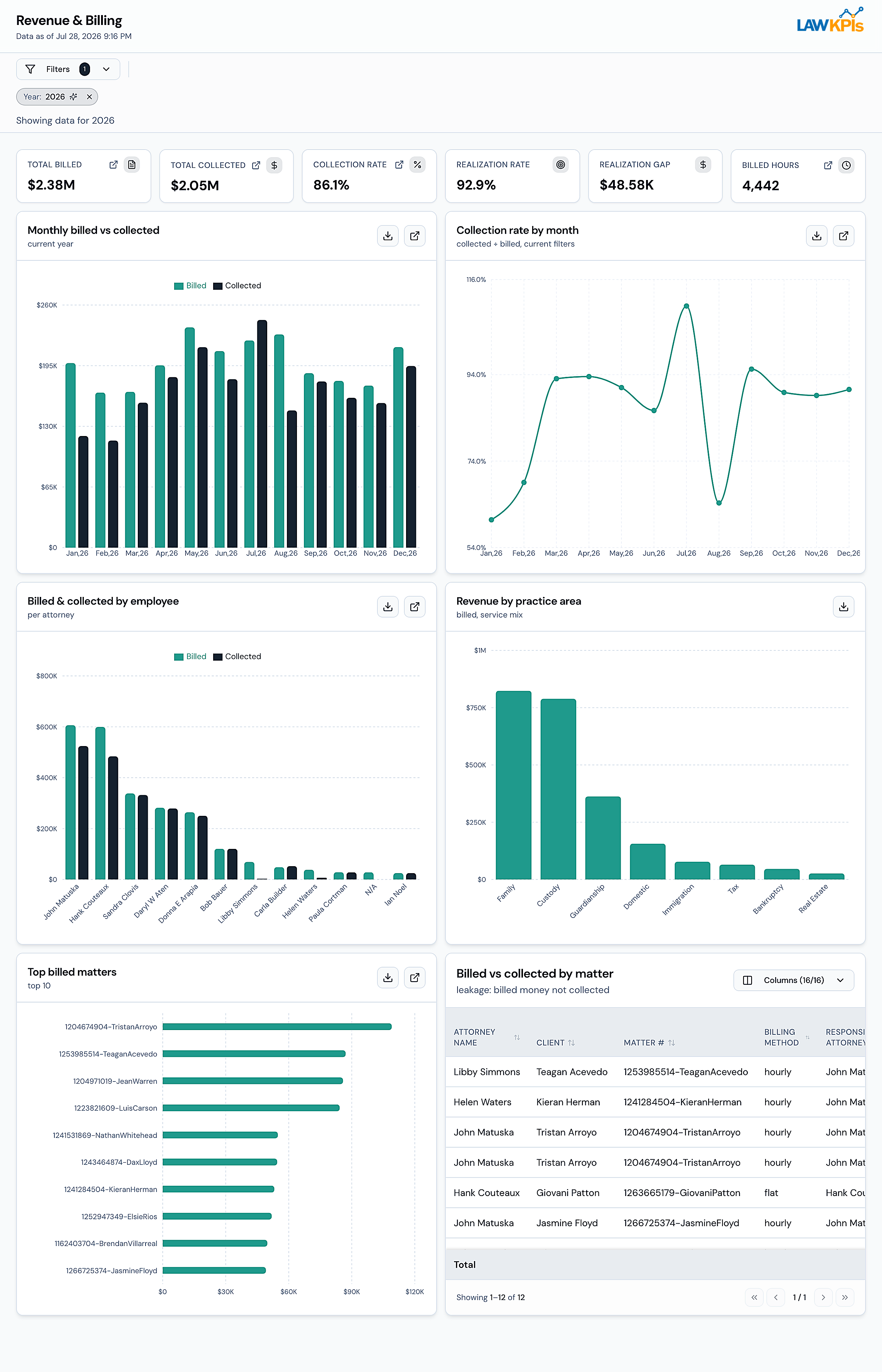The image size is (882, 1372).
Task: Click the AI sparkle icon on Year chip
Action: pos(73,97)
